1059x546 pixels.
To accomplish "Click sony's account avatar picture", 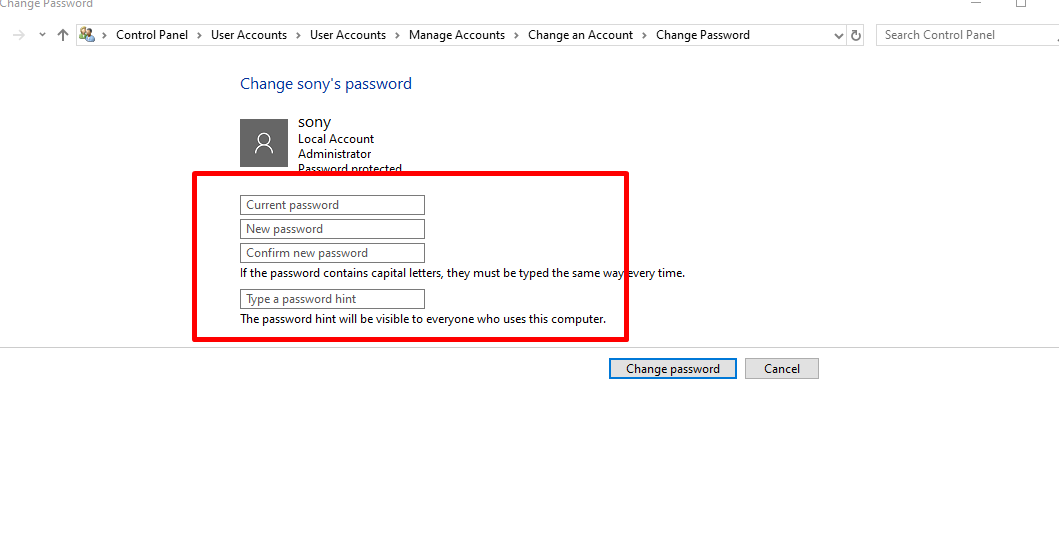I will tap(264, 143).
